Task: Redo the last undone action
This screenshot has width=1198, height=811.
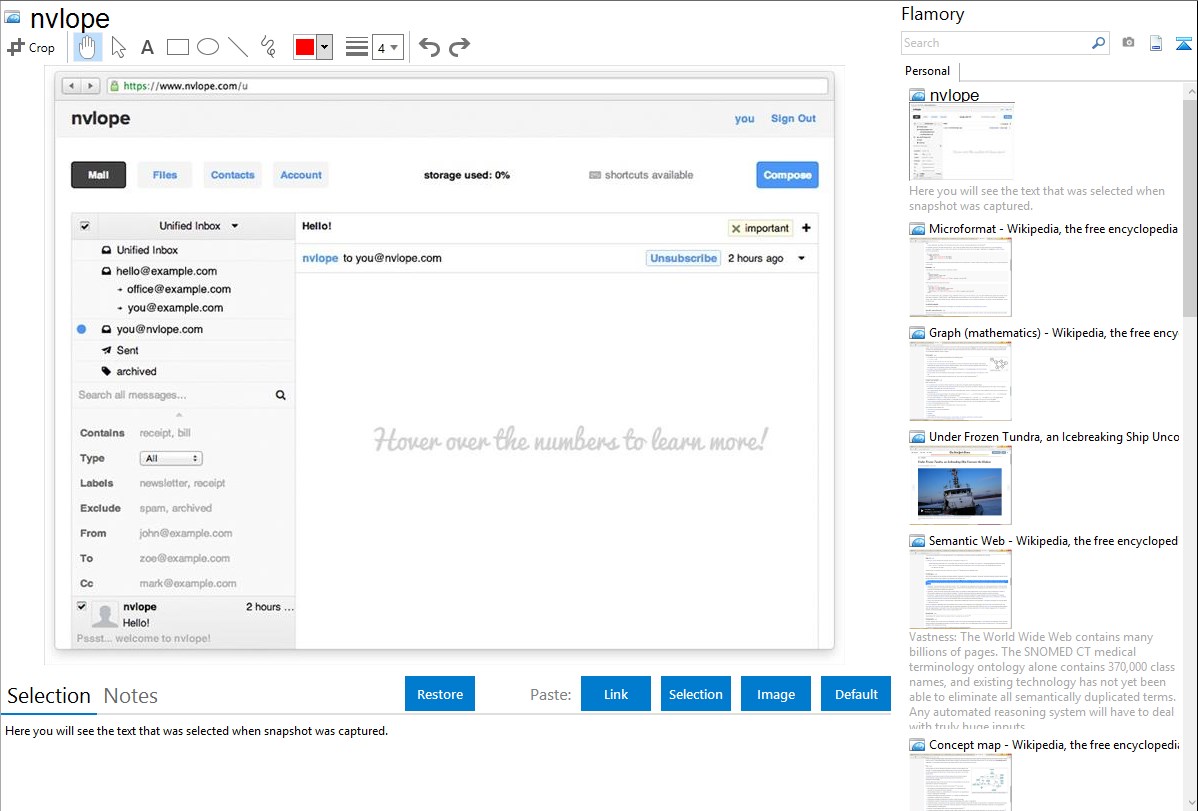Action: pos(459,47)
